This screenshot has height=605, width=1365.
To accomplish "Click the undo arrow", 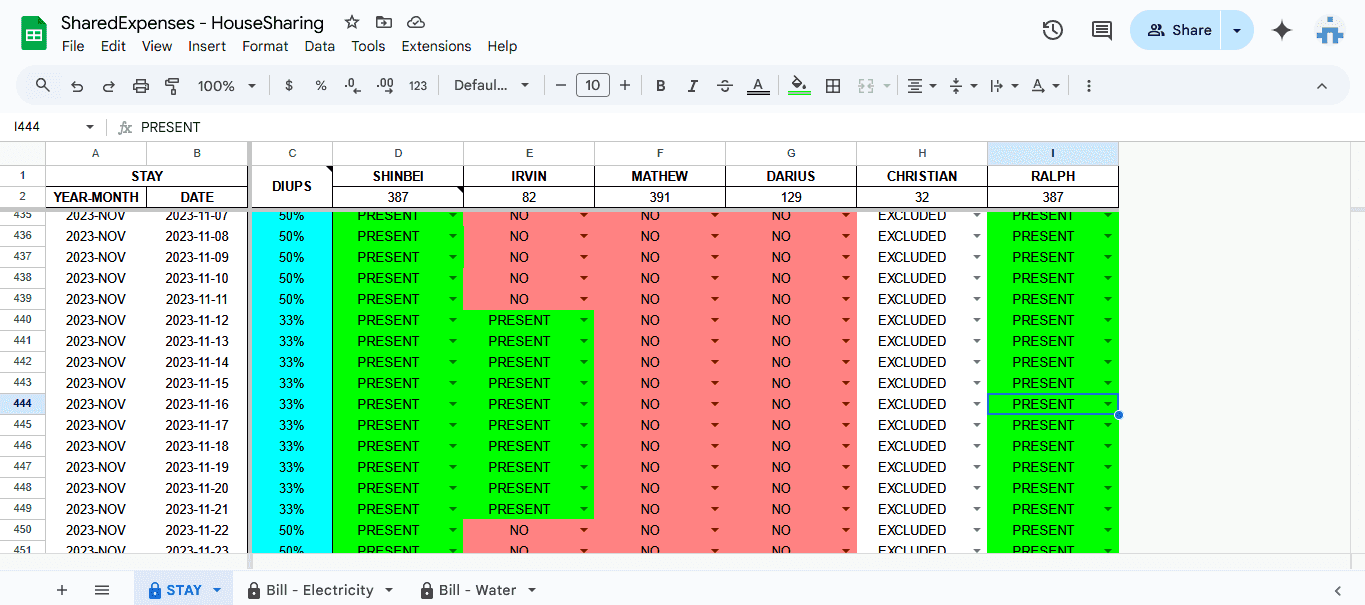I will coord(77,86).
